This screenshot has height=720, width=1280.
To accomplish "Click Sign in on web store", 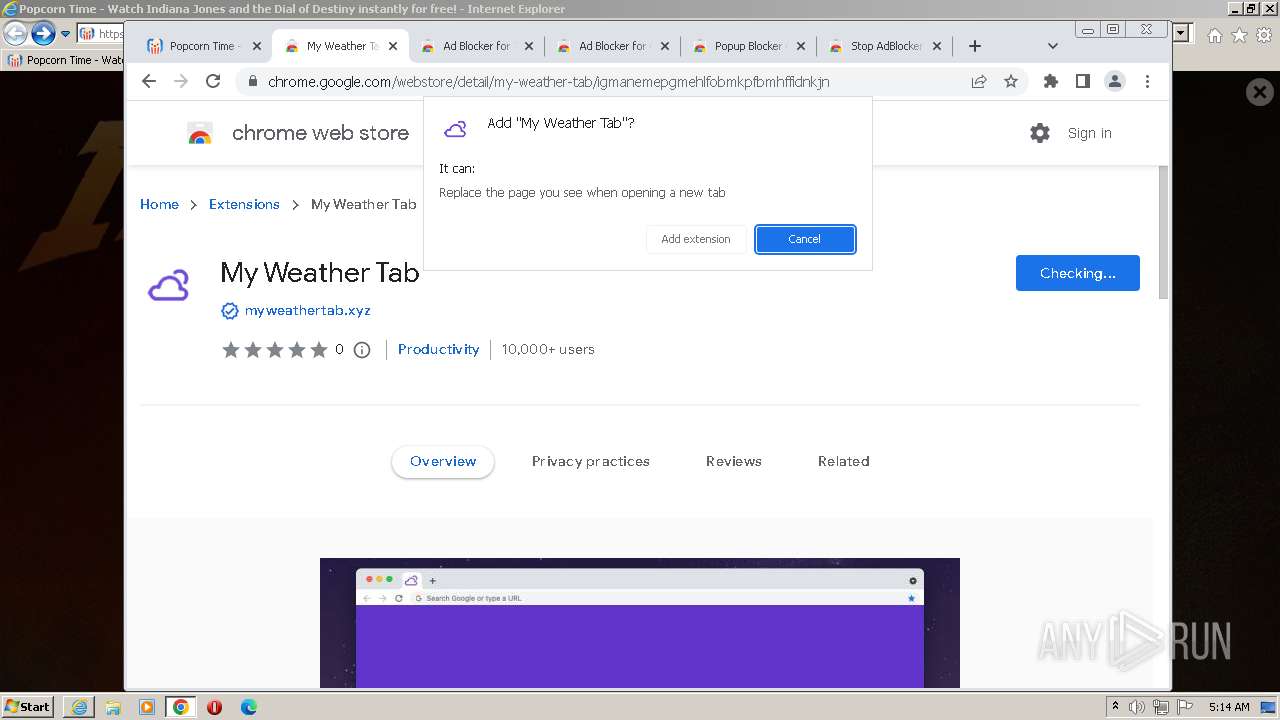I will point(1089,133).
